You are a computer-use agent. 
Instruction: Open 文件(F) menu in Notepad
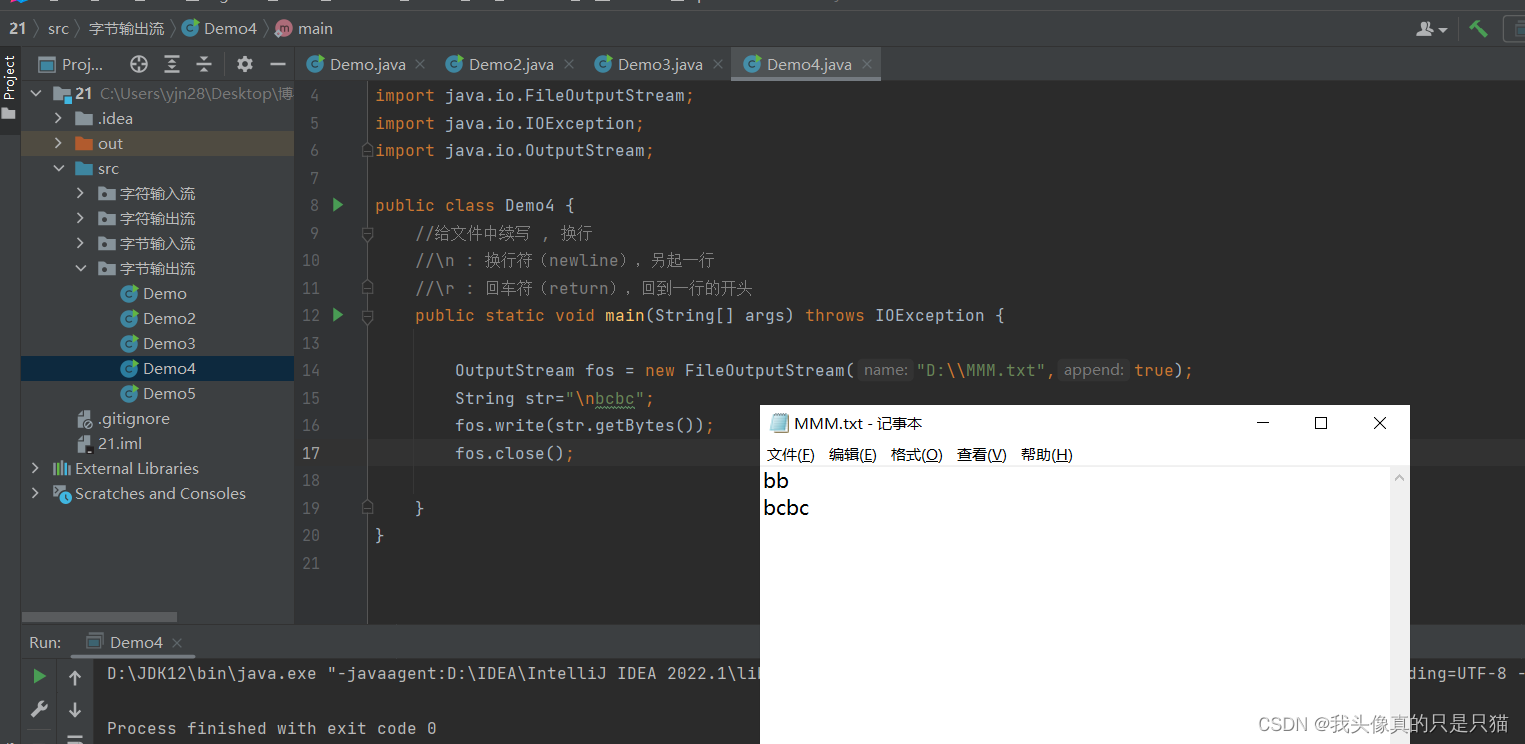pos(790,455)
